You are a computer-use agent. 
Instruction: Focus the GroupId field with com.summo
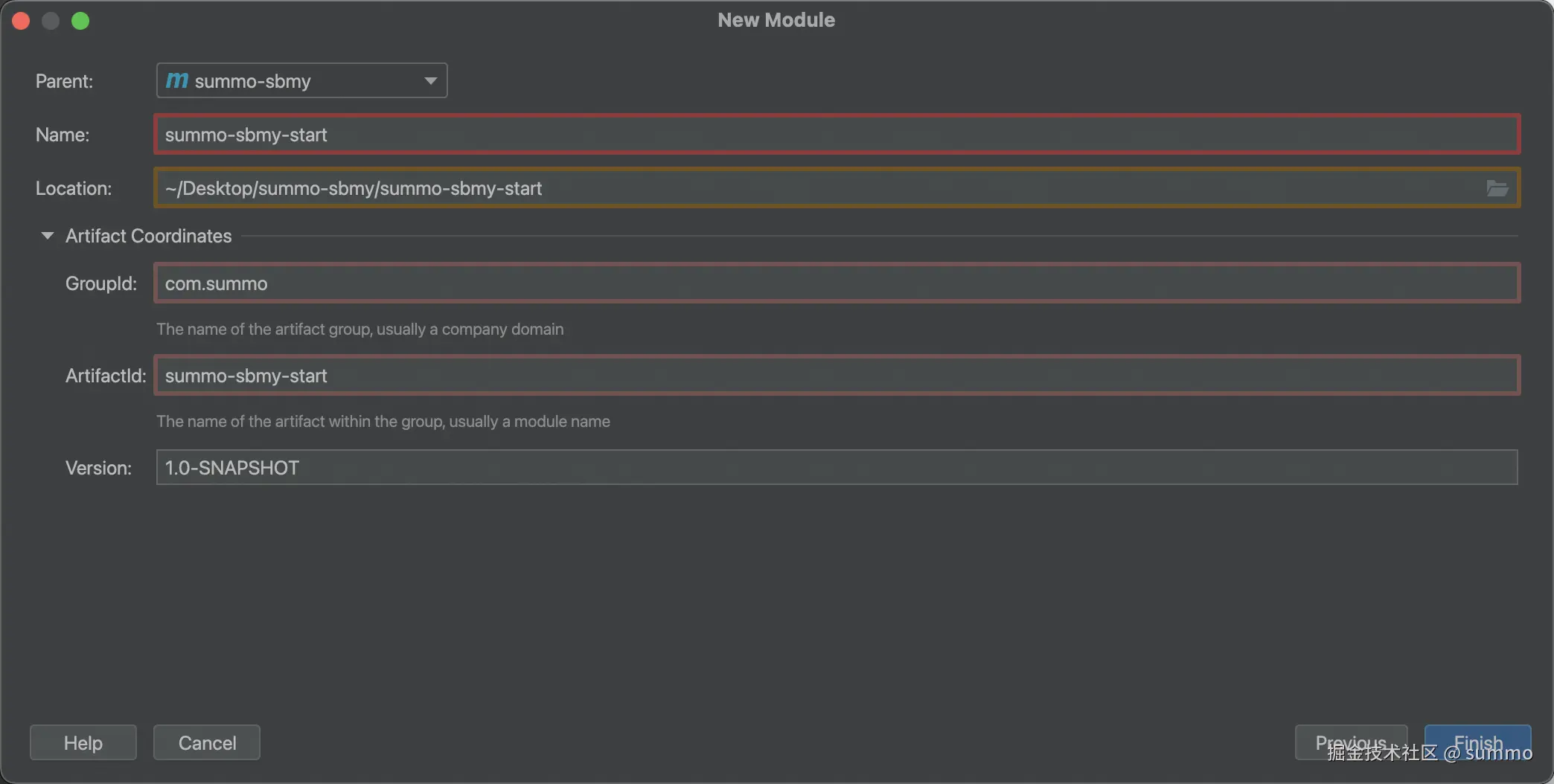[x=837, y=283]
